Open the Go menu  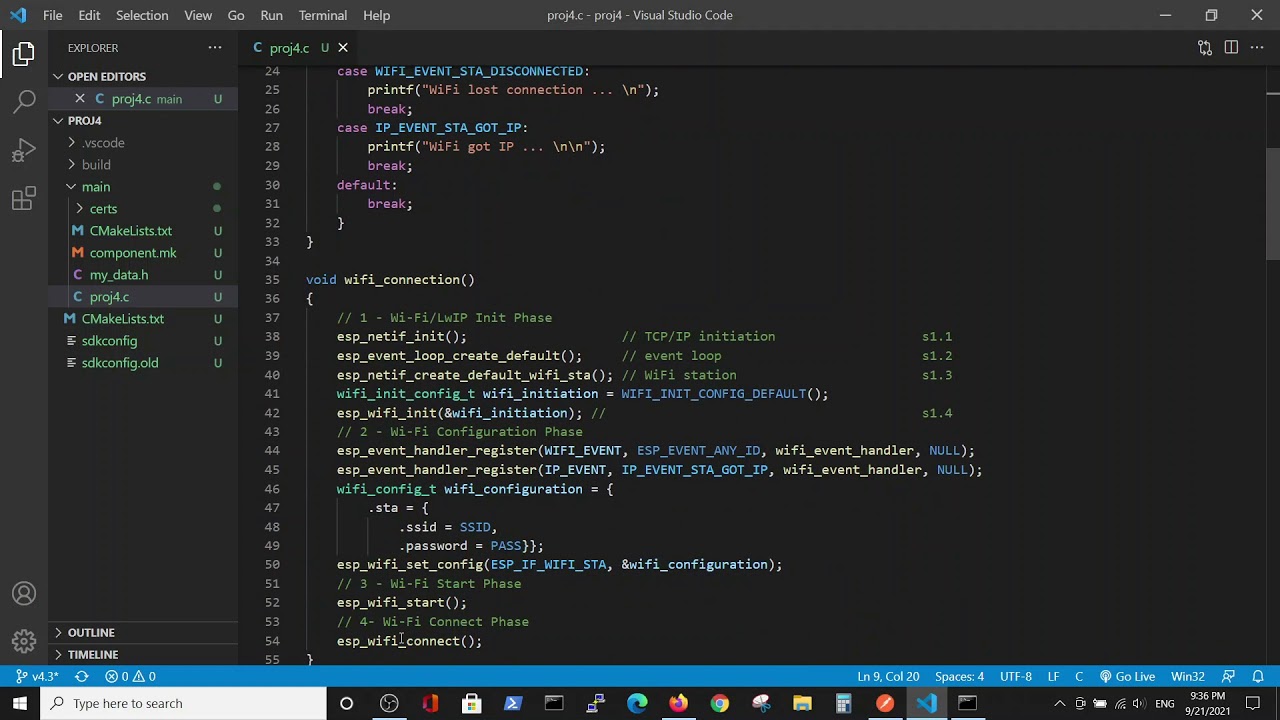coord(236,15)
